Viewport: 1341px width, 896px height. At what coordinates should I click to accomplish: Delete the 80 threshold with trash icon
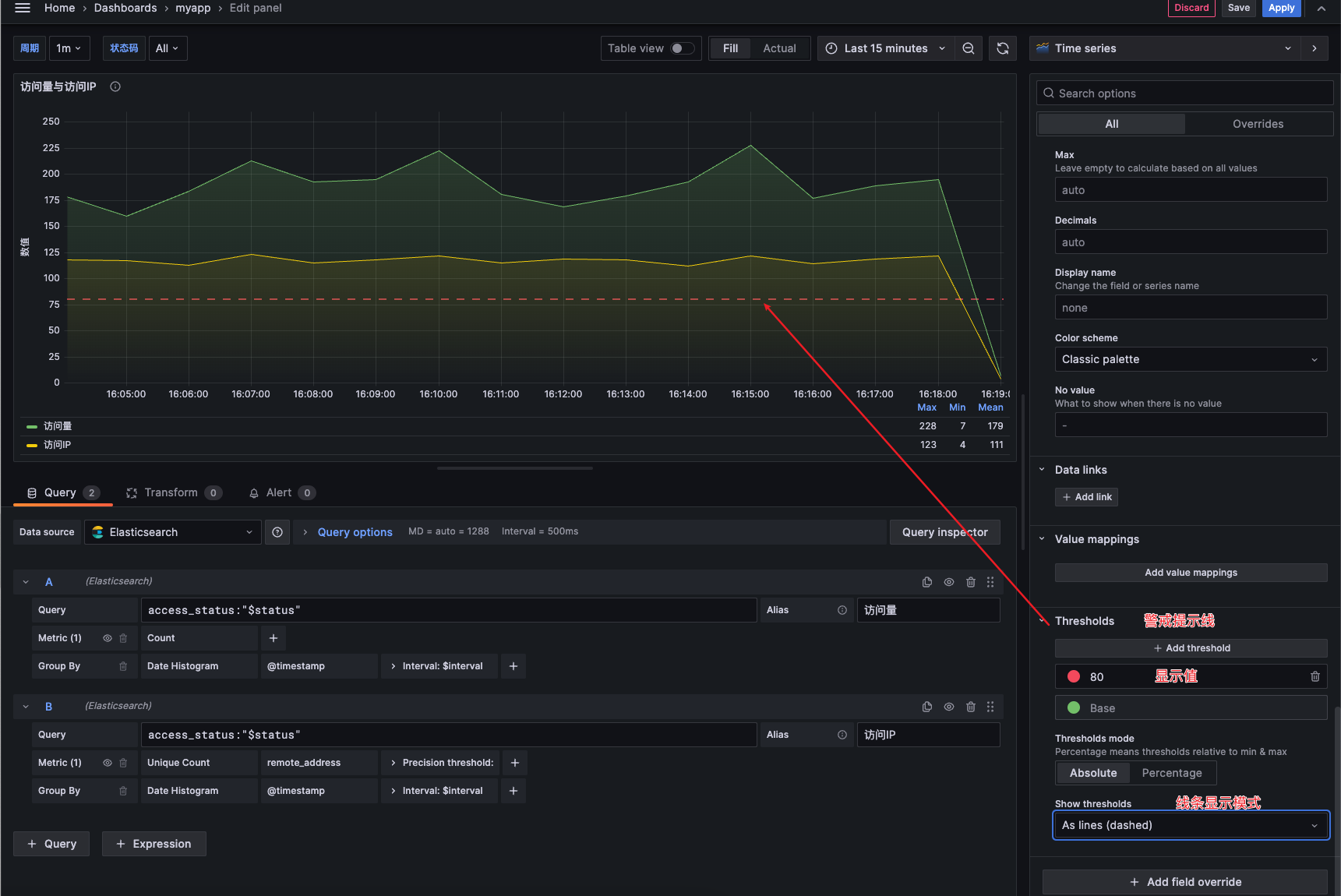[1315, 677]
